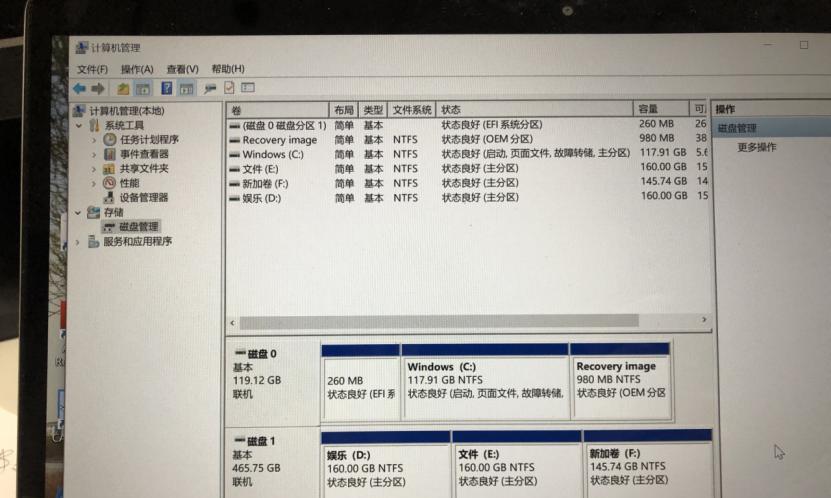Image resolution: width=831 pixels, height=498 pixels.
Task: Toggle the action pane toolbar icon
Action: pyautogui.click(x=186, y=88)
